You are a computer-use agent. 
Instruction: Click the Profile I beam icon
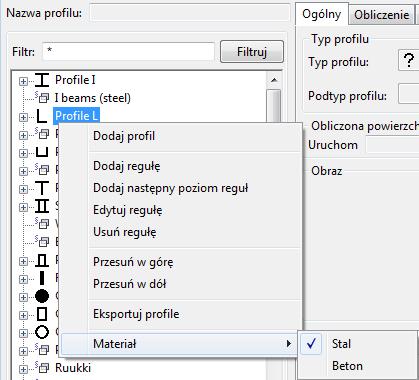(x=42, y=80)
